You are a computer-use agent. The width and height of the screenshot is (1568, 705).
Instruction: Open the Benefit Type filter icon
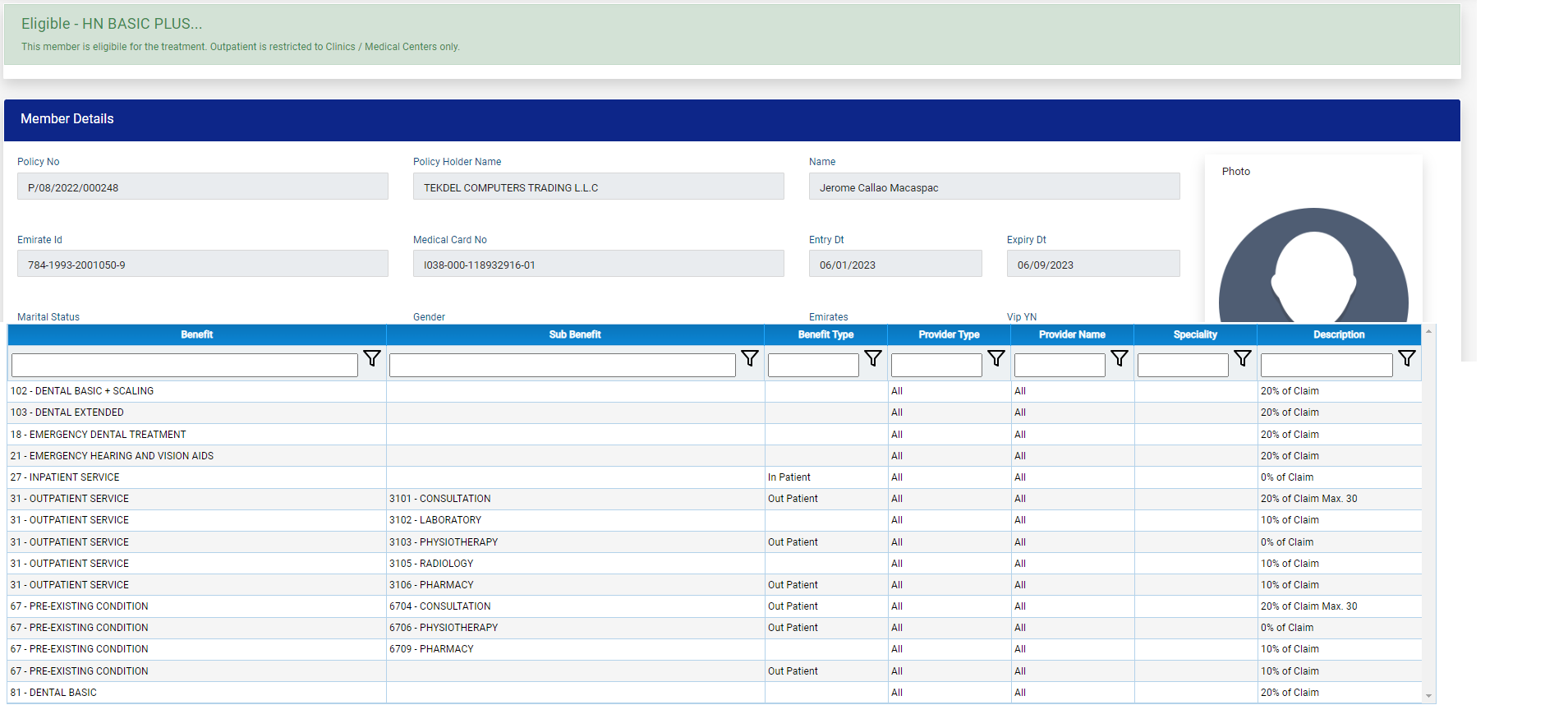tap(872, 359)
